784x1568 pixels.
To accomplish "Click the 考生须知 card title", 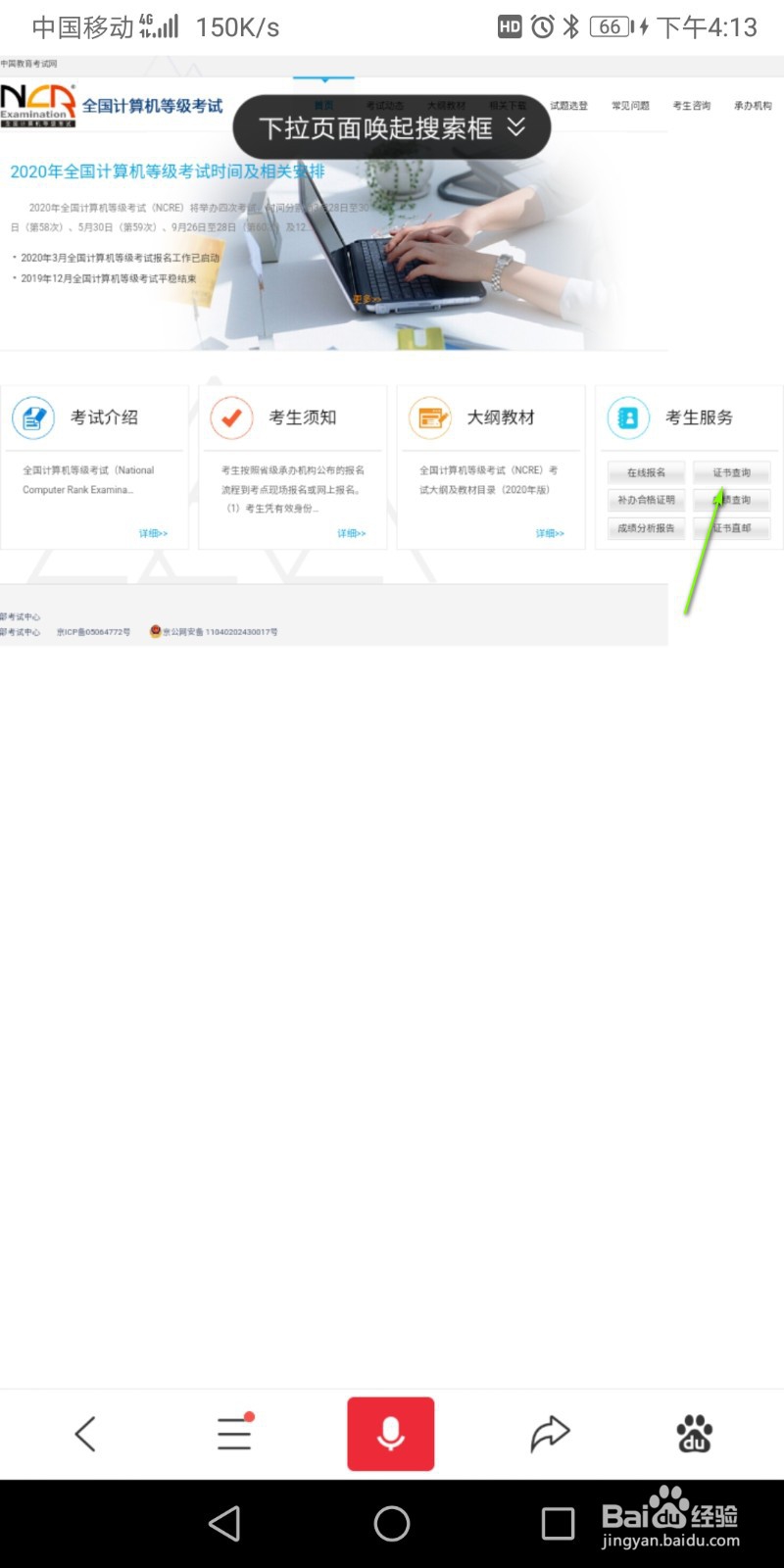I will (303, 417).
